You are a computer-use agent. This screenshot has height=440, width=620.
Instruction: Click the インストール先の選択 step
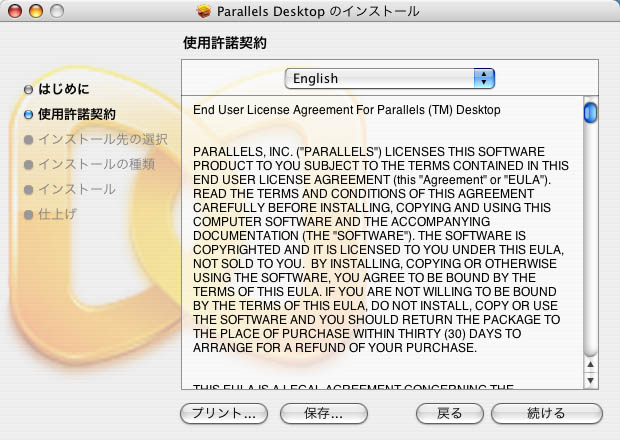102,139
